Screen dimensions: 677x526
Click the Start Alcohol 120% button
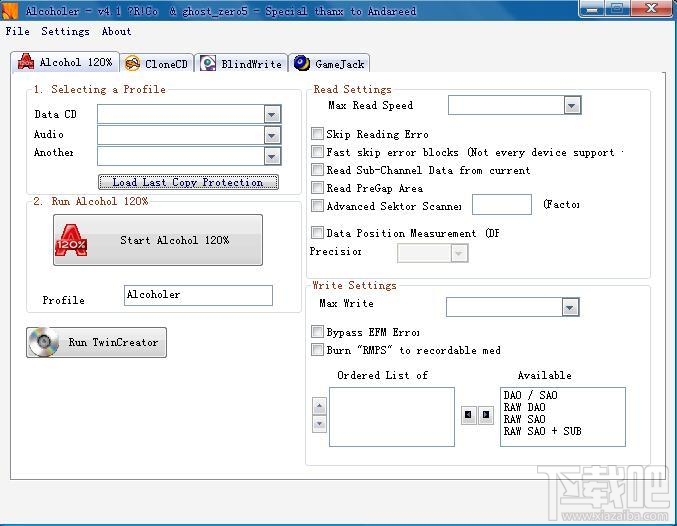[158, 240]
